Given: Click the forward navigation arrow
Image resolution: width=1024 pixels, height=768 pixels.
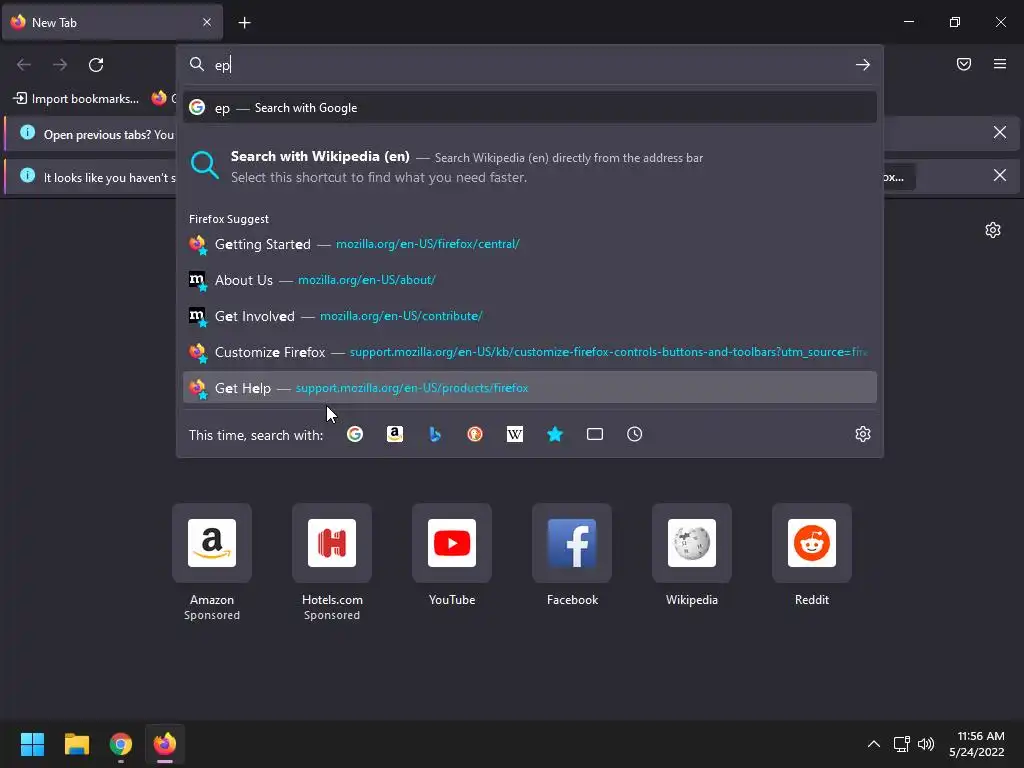Looking at the screenshot, I should coord(60,65).
